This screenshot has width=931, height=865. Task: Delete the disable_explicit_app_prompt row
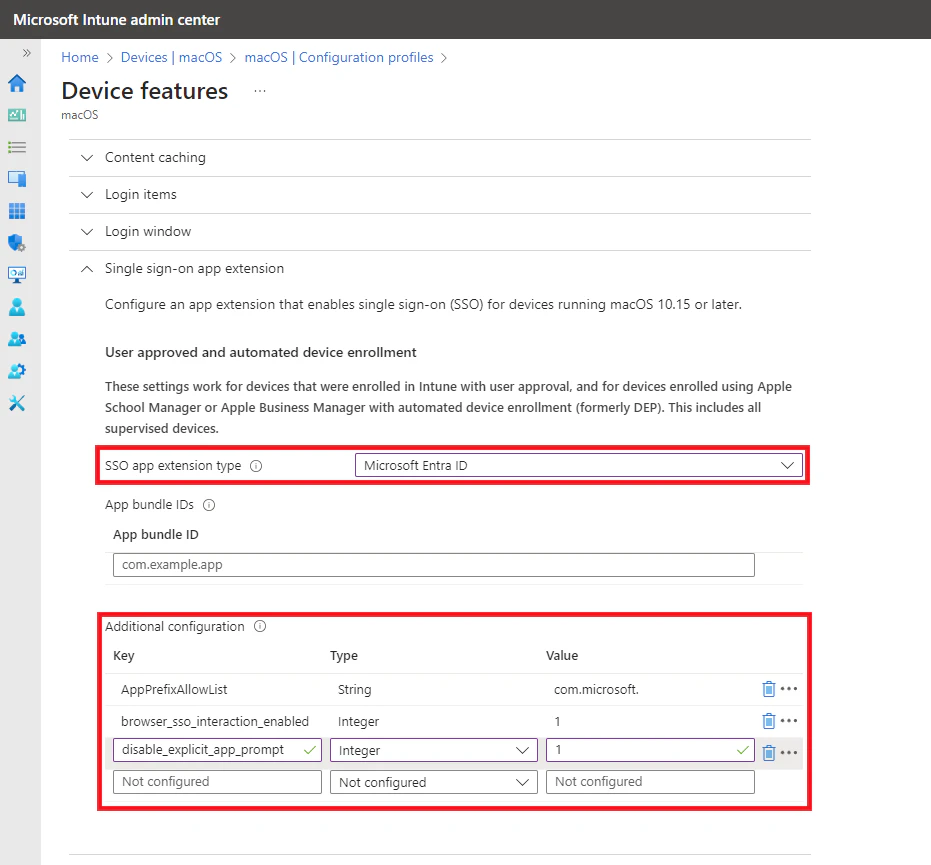pyautogui.click(x=768, y=753)
